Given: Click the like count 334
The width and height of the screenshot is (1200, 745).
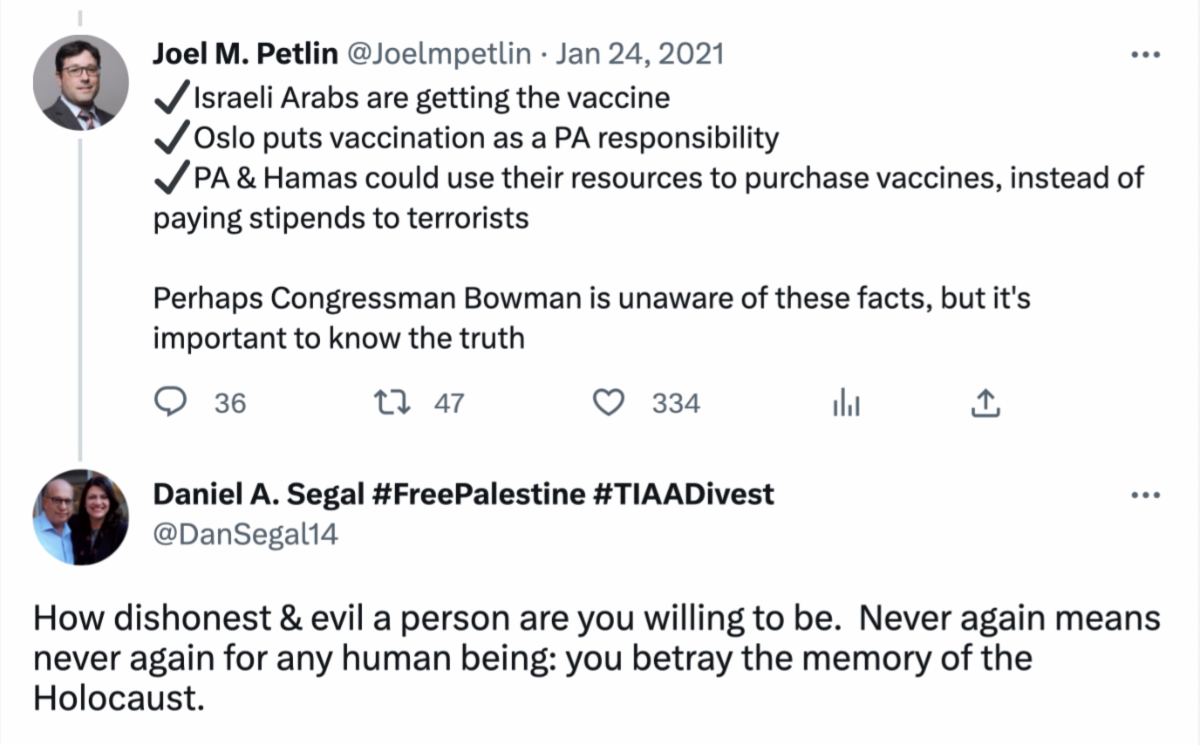Looking at the screenshot, I should tap(676, 403).
